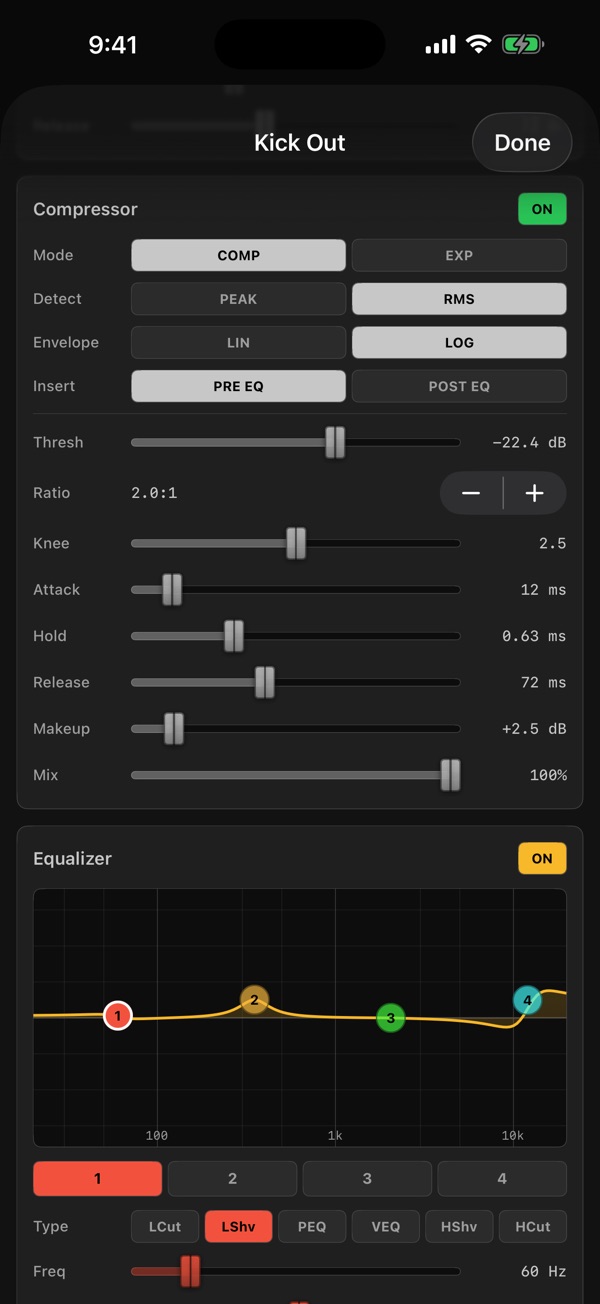Click the 10k label on EQ graph

click(513, 1135)
